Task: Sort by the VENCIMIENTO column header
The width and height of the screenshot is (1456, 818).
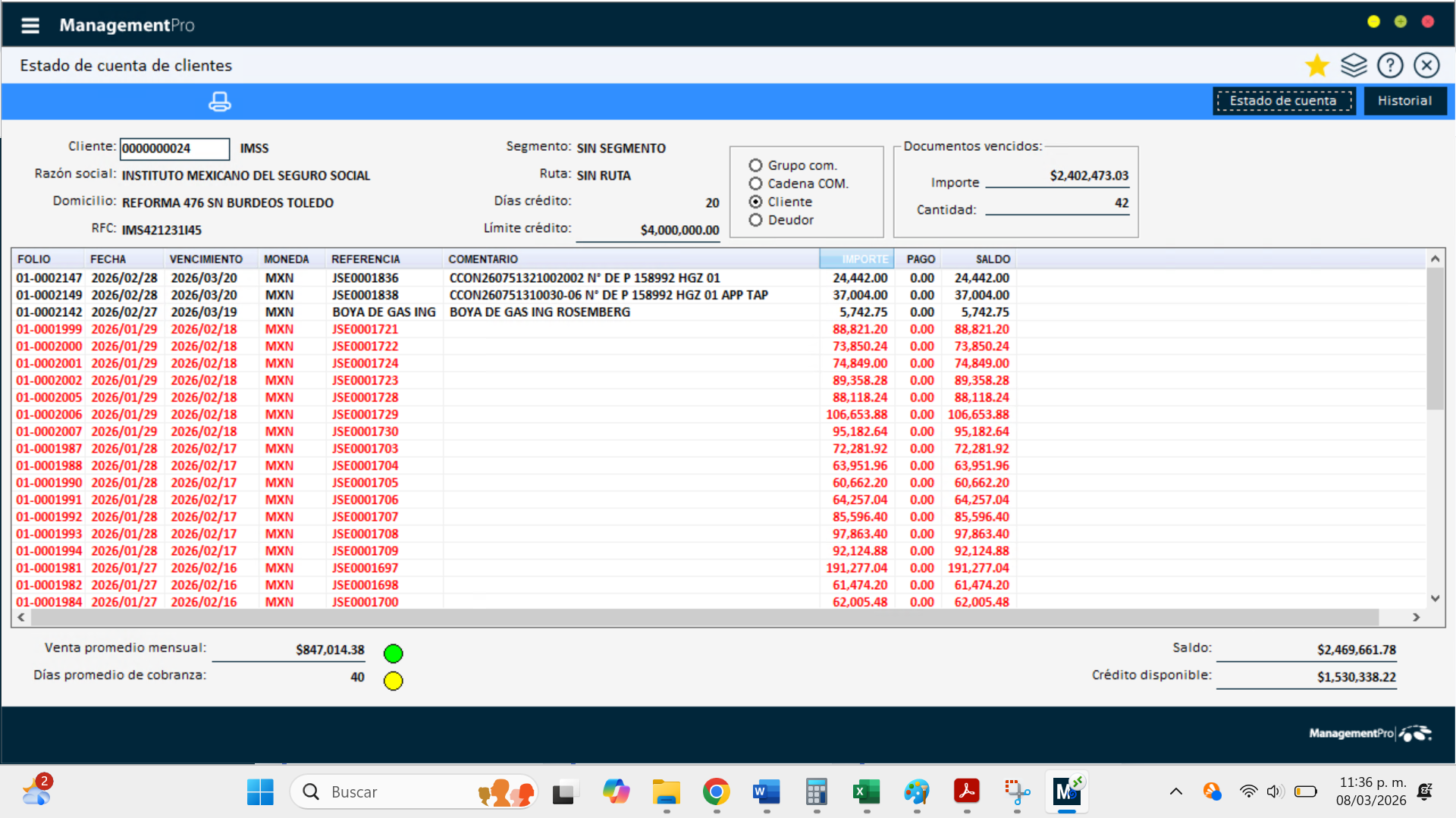Action: click(206, 259)
